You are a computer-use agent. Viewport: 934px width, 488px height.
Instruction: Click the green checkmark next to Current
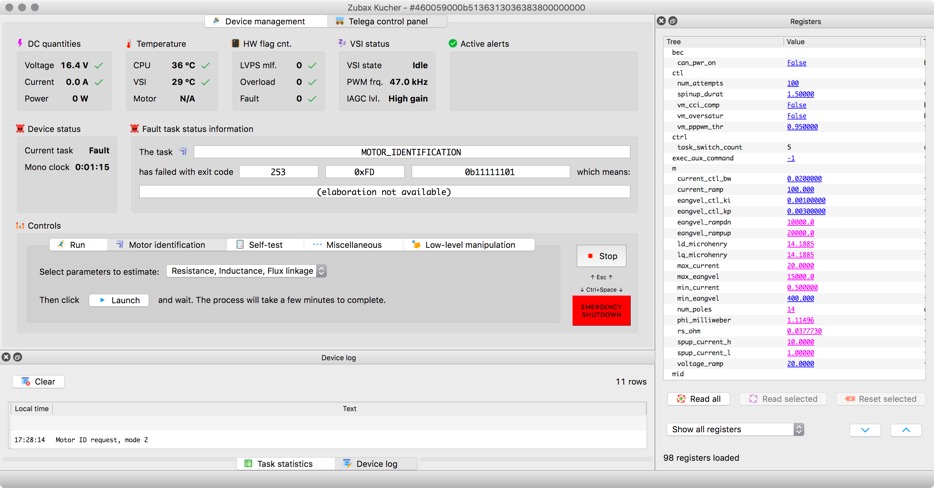point(99,82)
